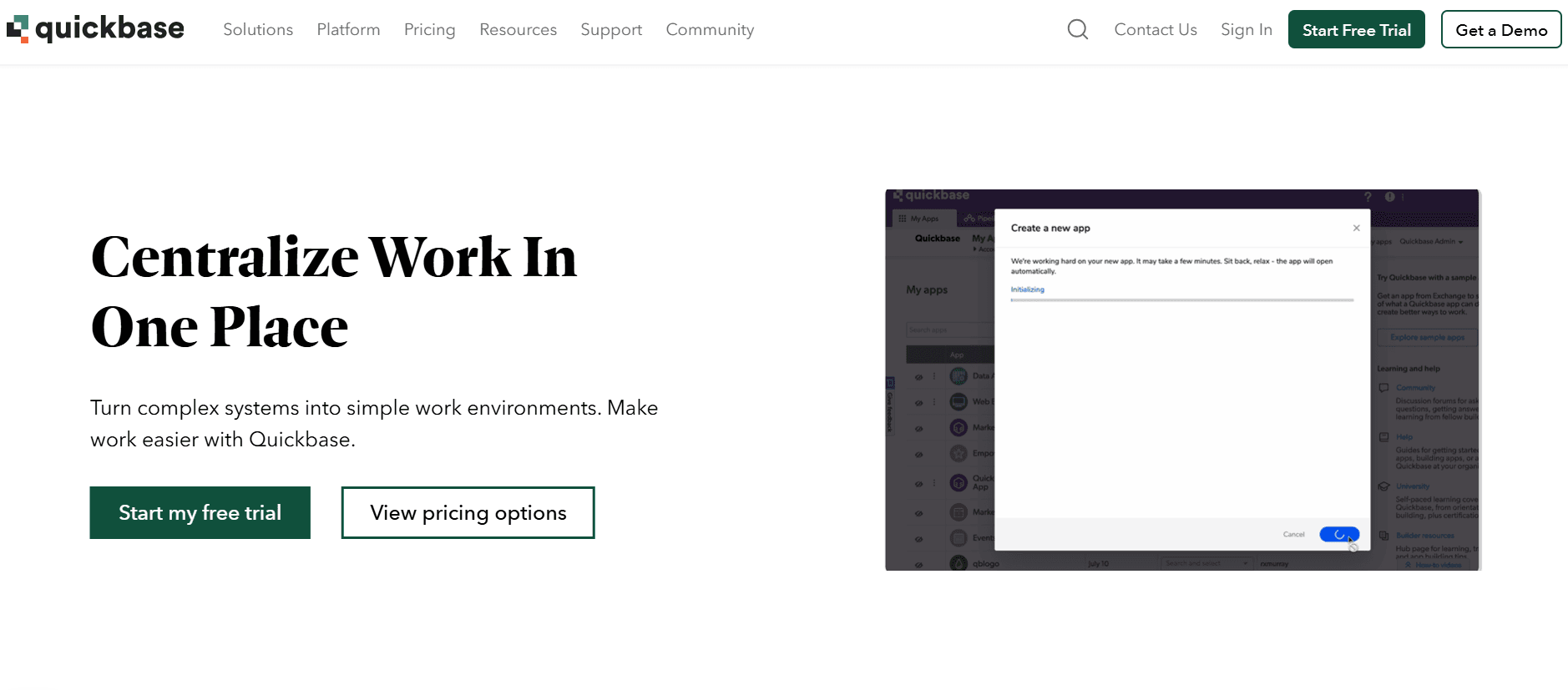
Task: Close the Create a new app dialog
Action: click(1356, 228)
